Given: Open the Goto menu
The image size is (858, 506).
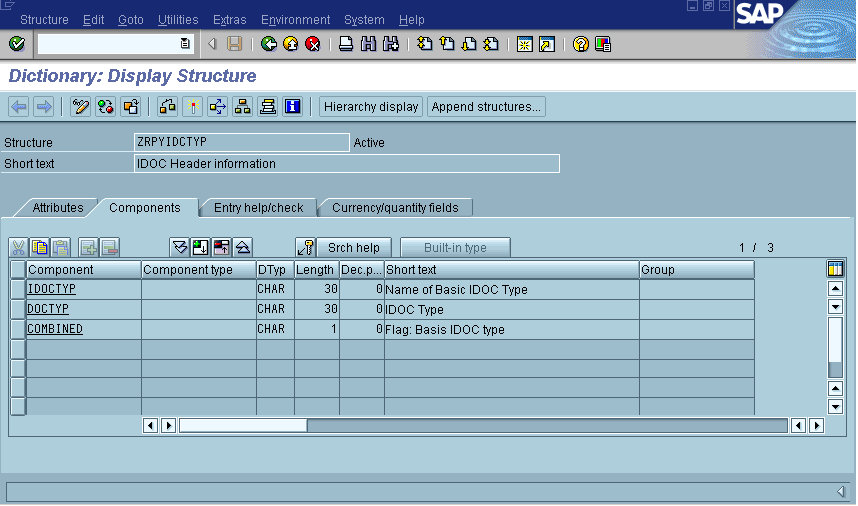Looking at the screenshot, I should pyautogui.click(x=131, y=20).
